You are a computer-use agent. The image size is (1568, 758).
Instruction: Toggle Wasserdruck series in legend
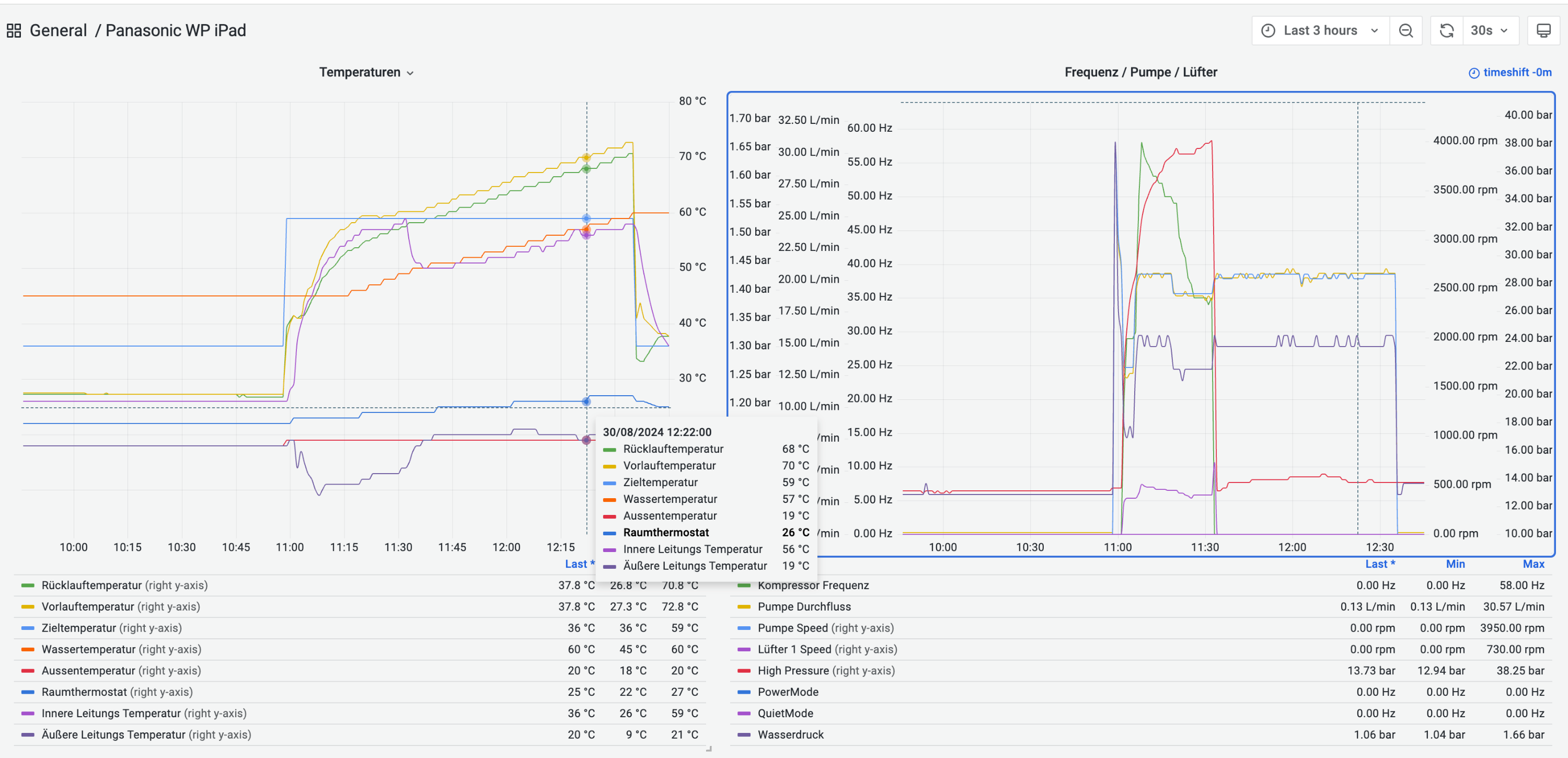(790, 734)
